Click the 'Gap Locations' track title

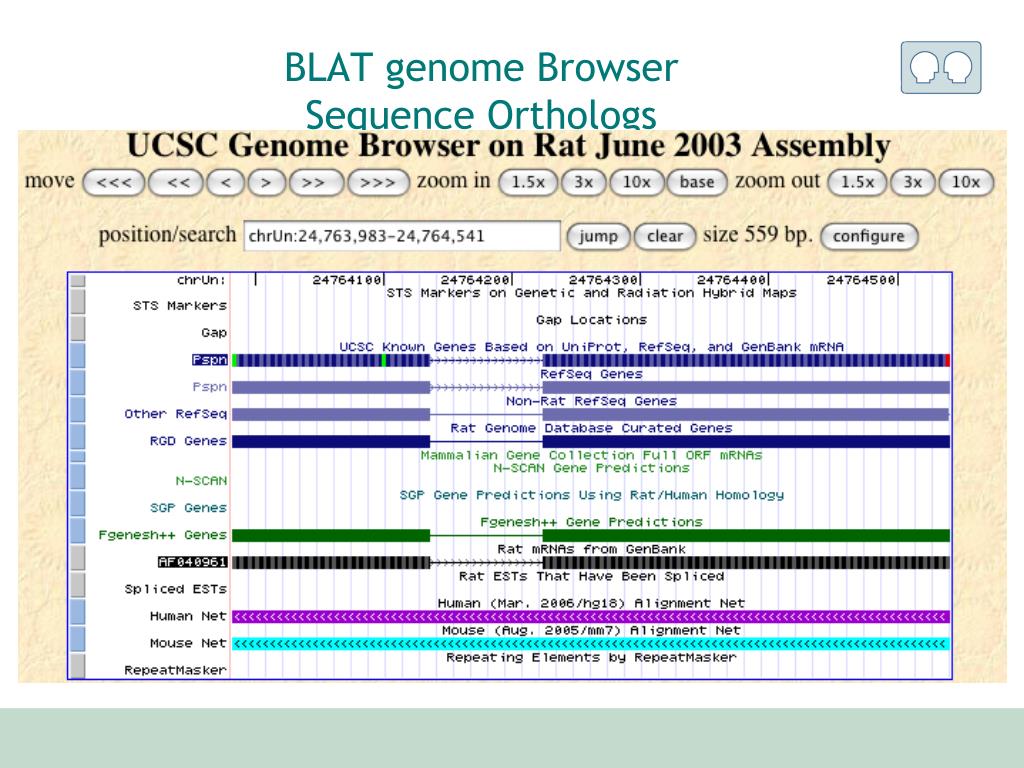coord(591,320)
